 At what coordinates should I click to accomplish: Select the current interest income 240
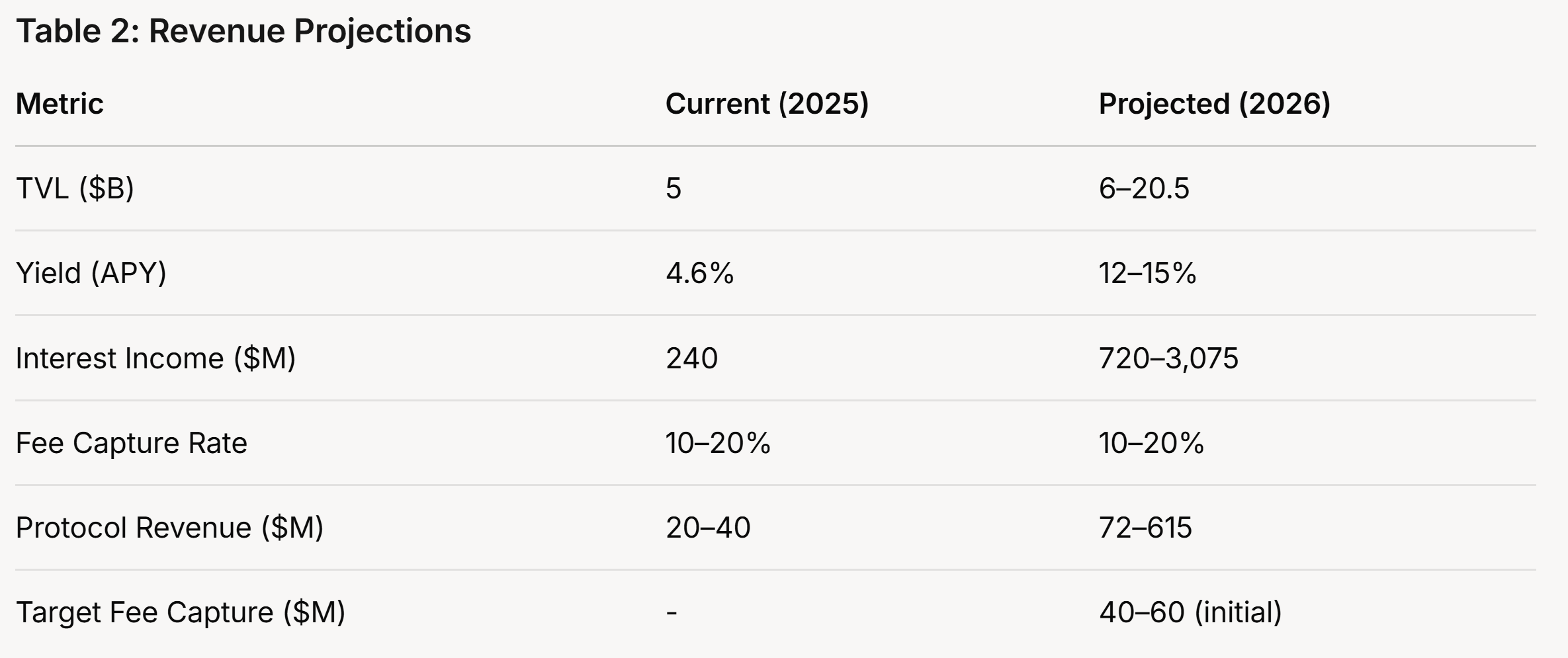tap(691, 358)
